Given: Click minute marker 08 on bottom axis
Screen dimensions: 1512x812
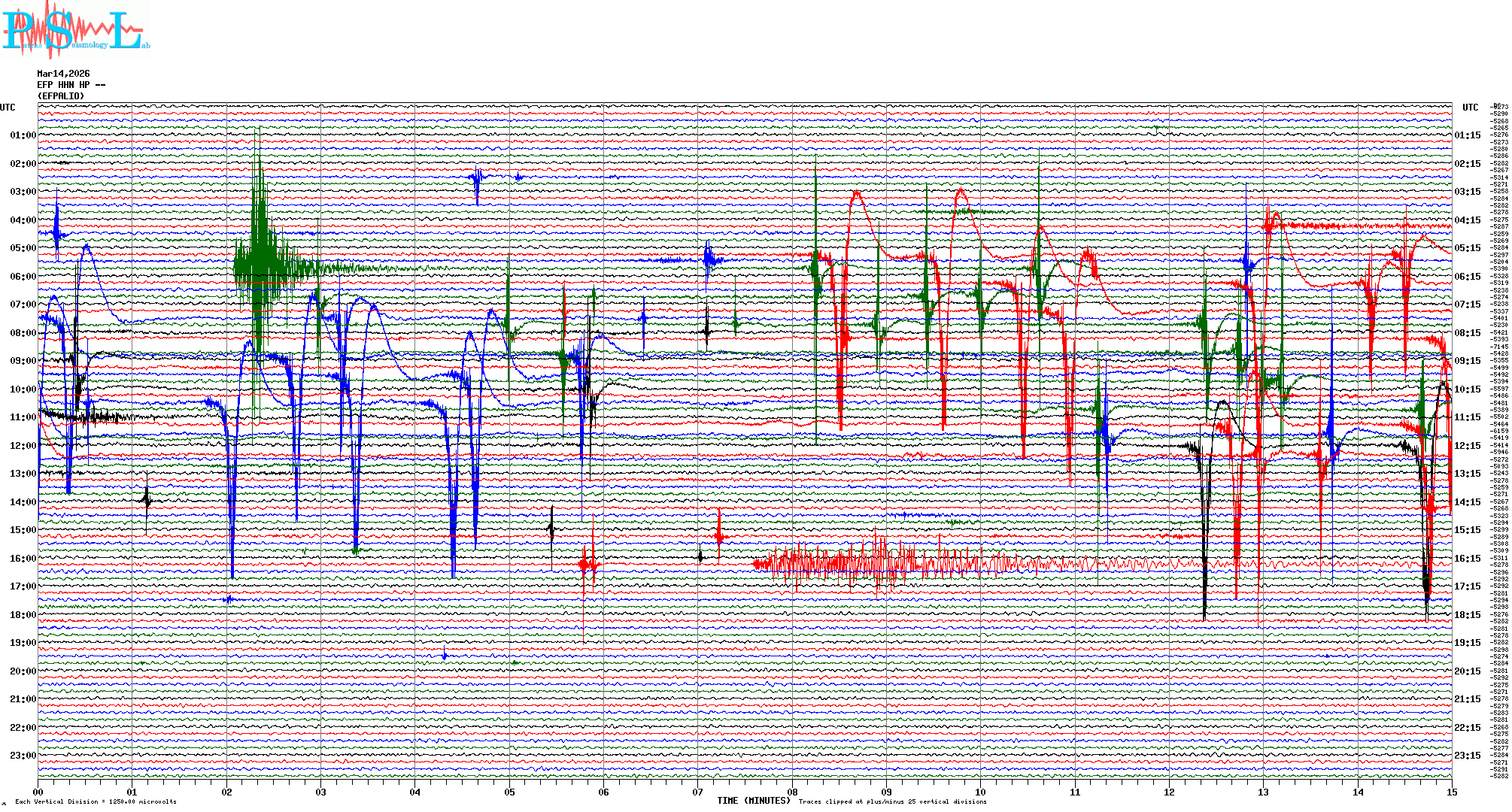Looking at the screenshot, I should [792, 792].
